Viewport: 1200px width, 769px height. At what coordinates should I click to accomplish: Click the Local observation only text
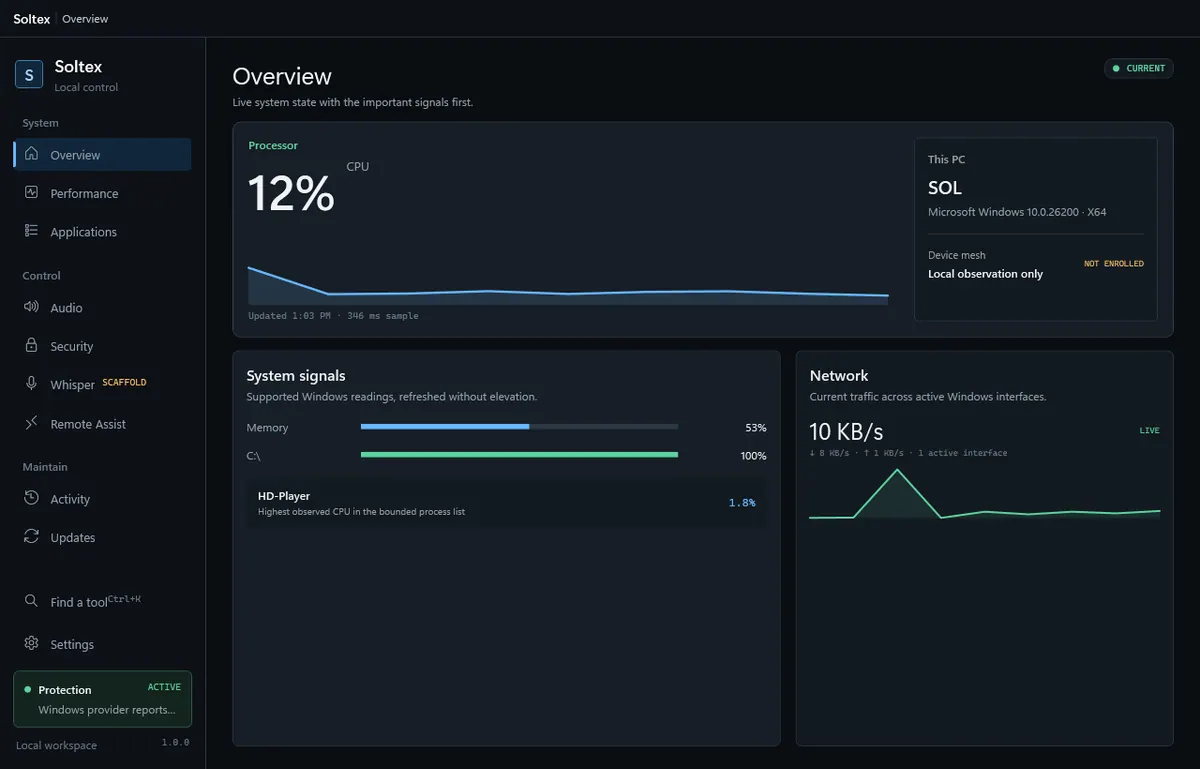click(x=985, y=274)
